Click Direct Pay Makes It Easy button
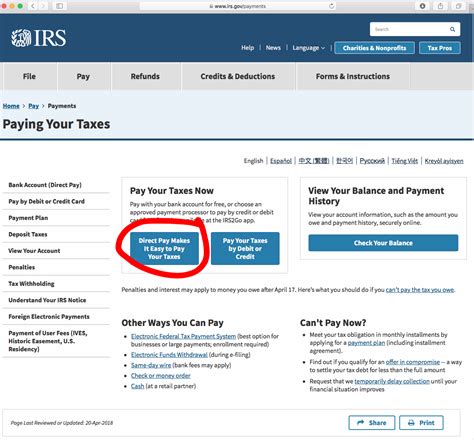474x440 pixels. click(164, 249)
